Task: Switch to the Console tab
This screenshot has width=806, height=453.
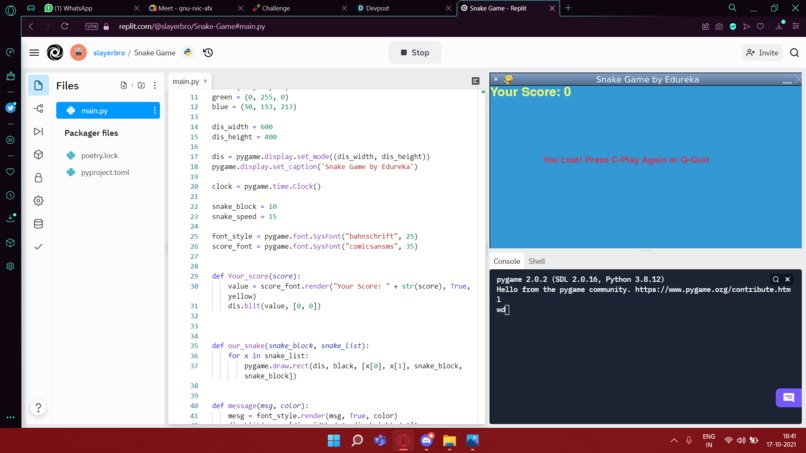Action: (x=506, y=261)
